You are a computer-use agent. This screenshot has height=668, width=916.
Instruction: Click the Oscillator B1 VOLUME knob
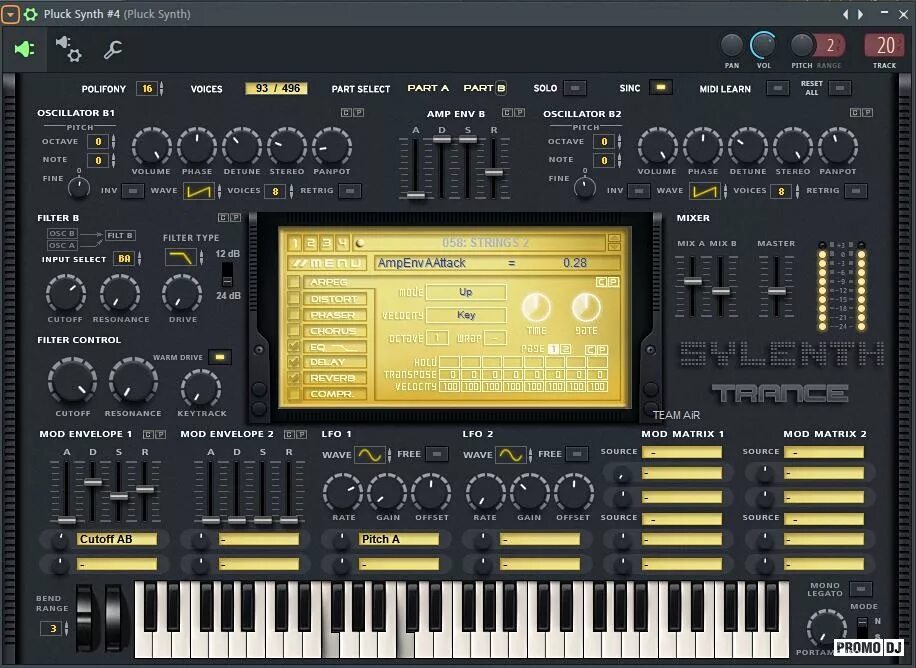coord(151,146)
